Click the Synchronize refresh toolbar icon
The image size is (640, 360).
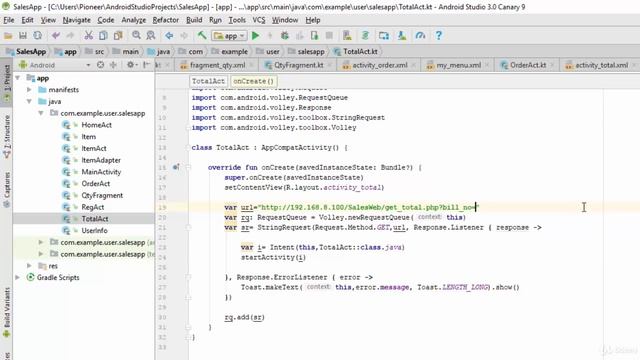38,36
